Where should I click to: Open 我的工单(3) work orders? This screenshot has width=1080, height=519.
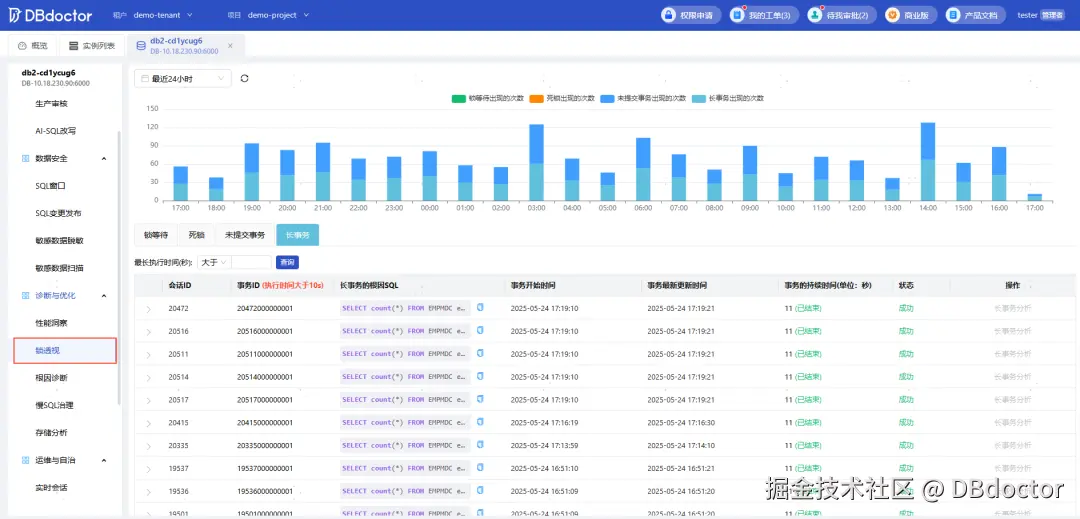(762, 15)
